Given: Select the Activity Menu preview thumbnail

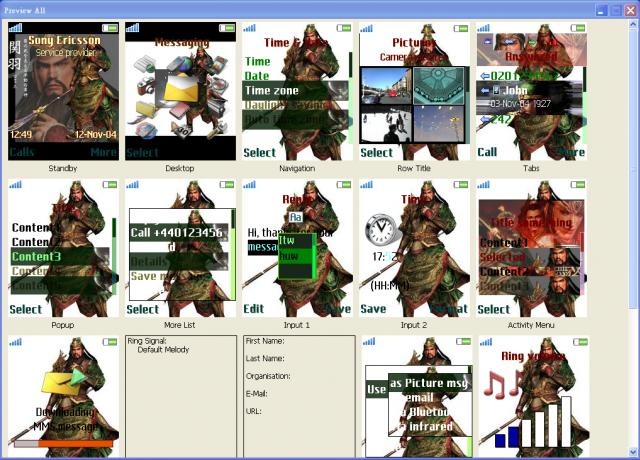Looking at the screenshot, I should click(x=531, y=248).
